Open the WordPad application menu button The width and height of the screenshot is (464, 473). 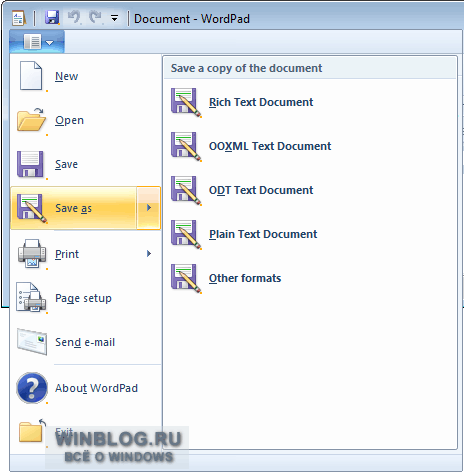(37, 42)
